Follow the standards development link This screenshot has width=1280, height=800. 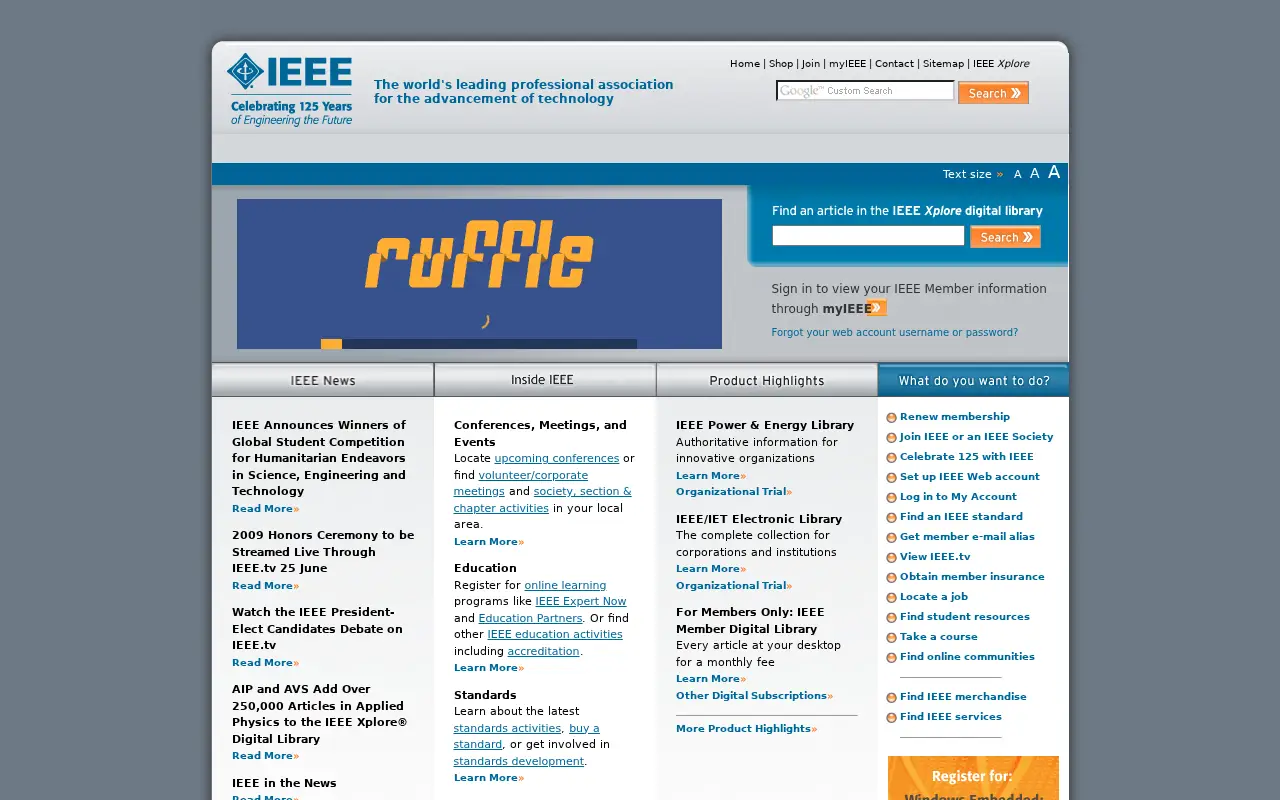click(x=518, y=762)
